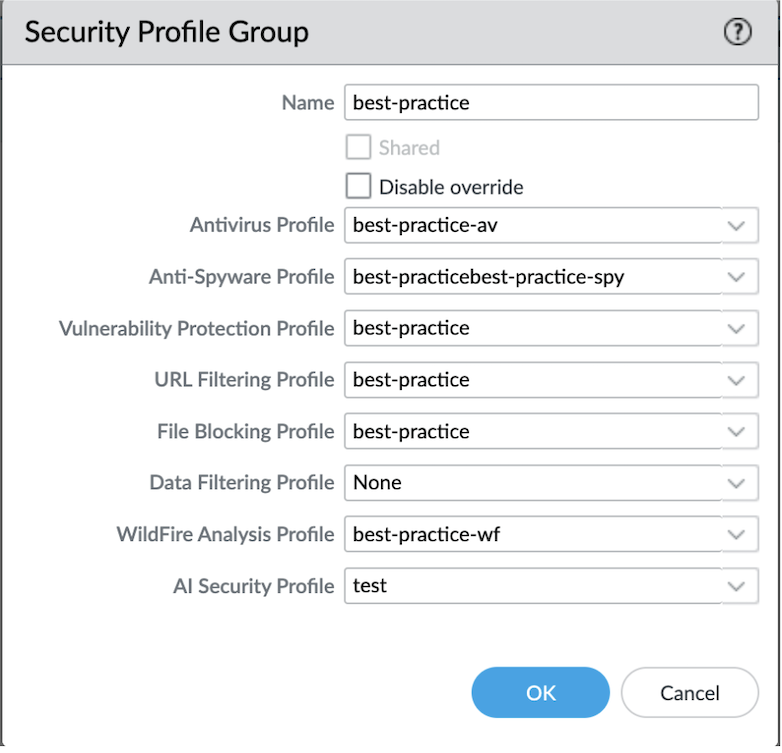Image resolution: width=782 pixels, height=753 pixels.
Task: Click the test value in AI Security field
Action: point(370,586)
